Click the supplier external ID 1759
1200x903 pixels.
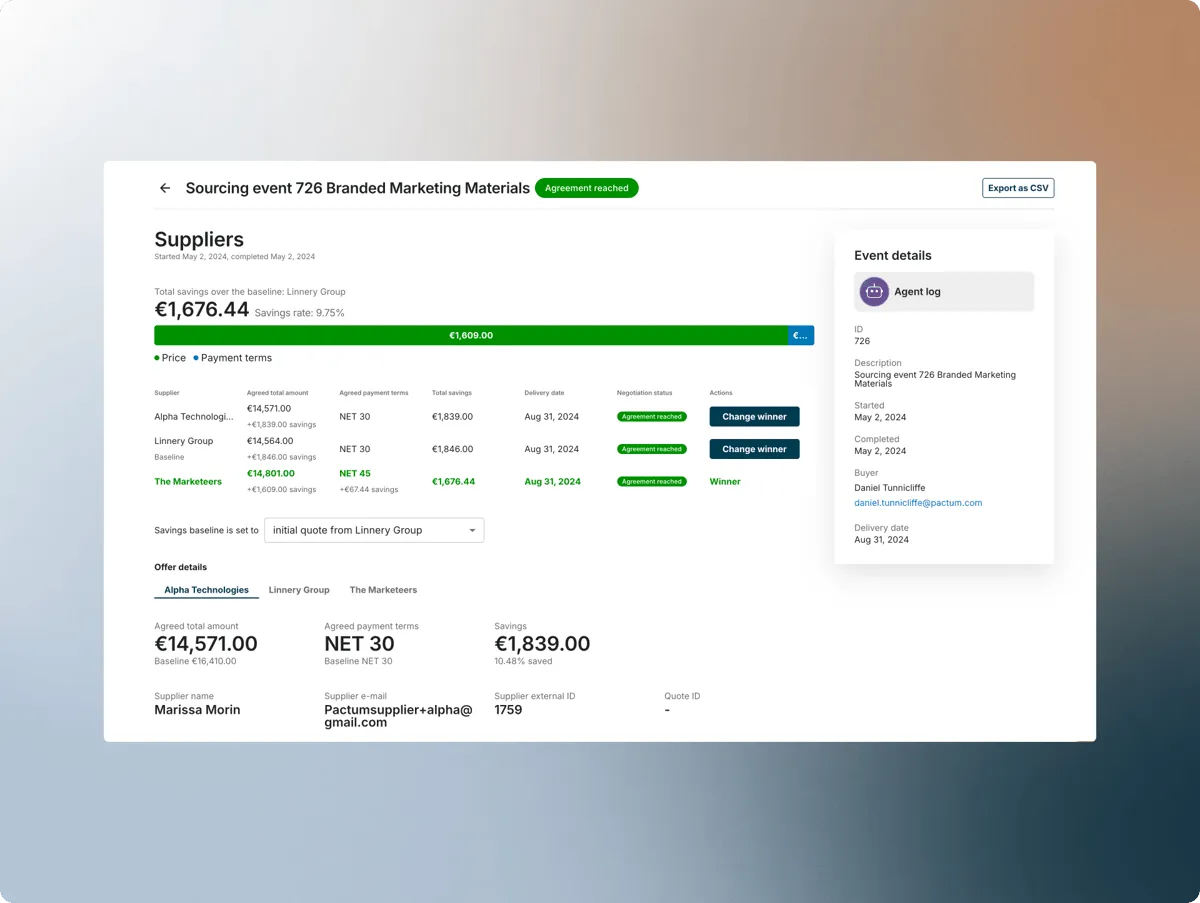(x=508, y=710)
